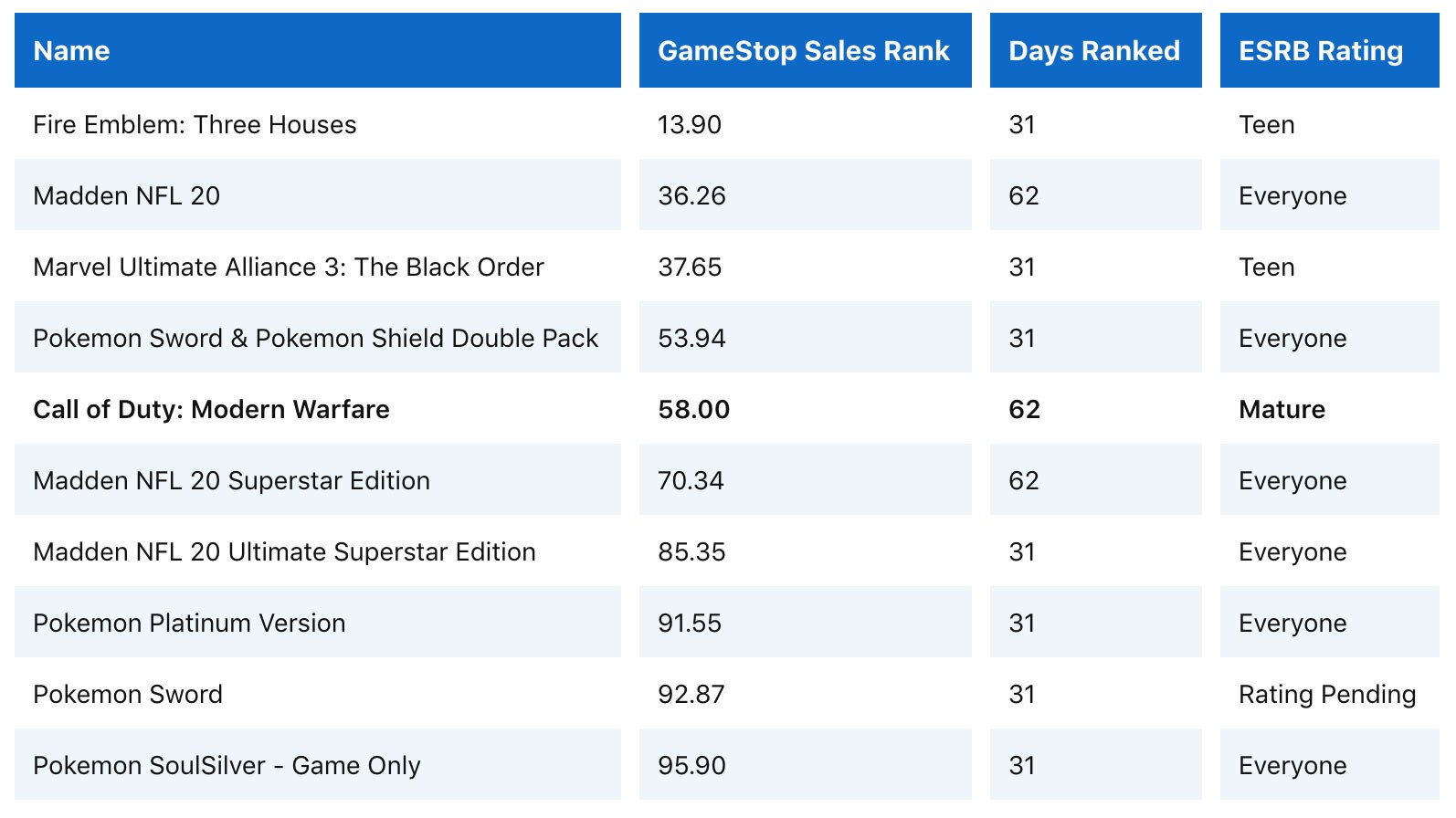
Task: Select Madden NFL 20 Ultimate Superstar Edition
Action: click(284, 552)
